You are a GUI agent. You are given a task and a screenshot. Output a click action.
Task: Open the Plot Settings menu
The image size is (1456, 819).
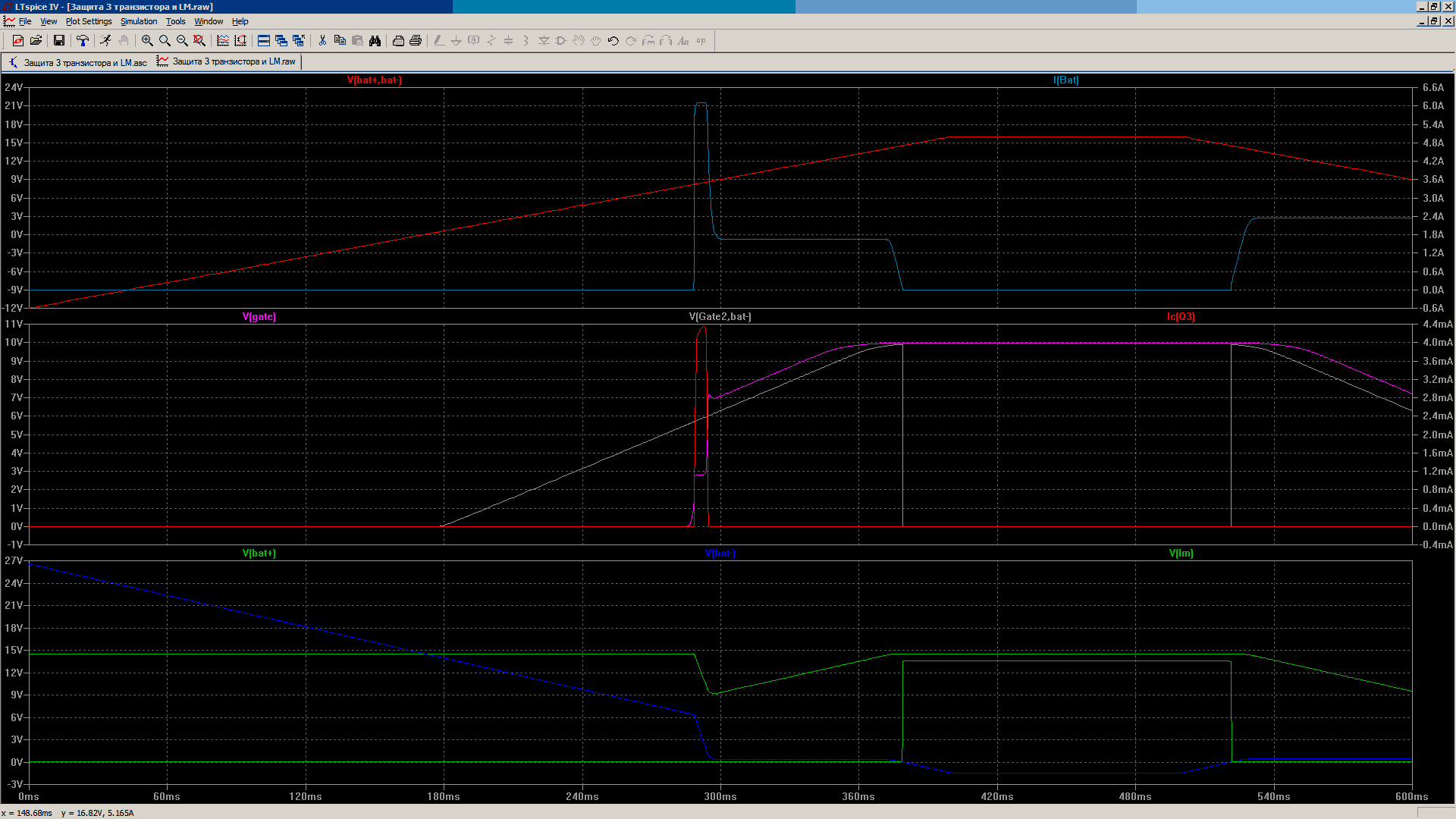[89, 21]
